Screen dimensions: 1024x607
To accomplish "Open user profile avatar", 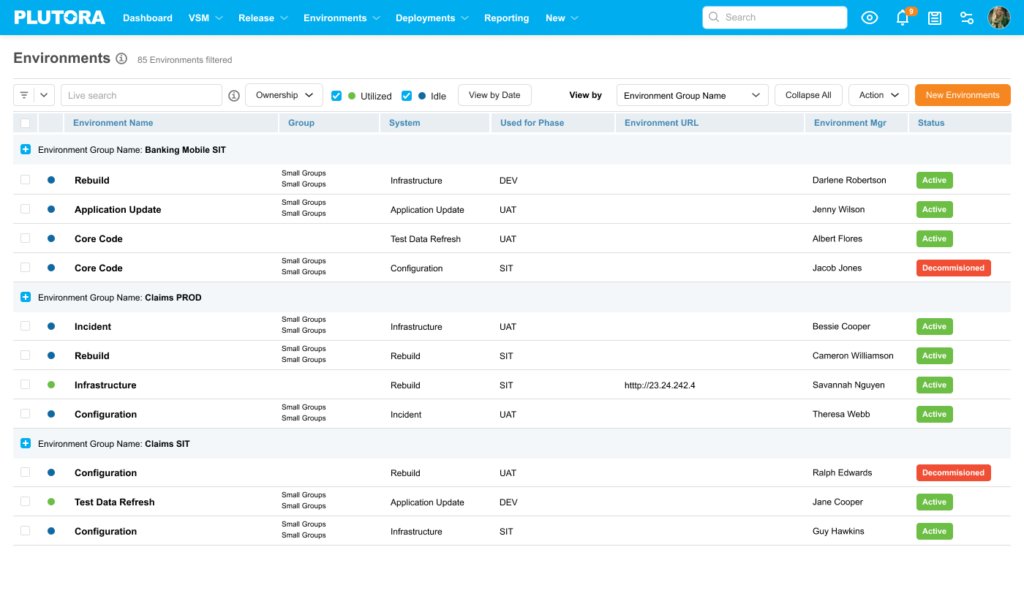I will pyautogui.click(x=999, y=18).
